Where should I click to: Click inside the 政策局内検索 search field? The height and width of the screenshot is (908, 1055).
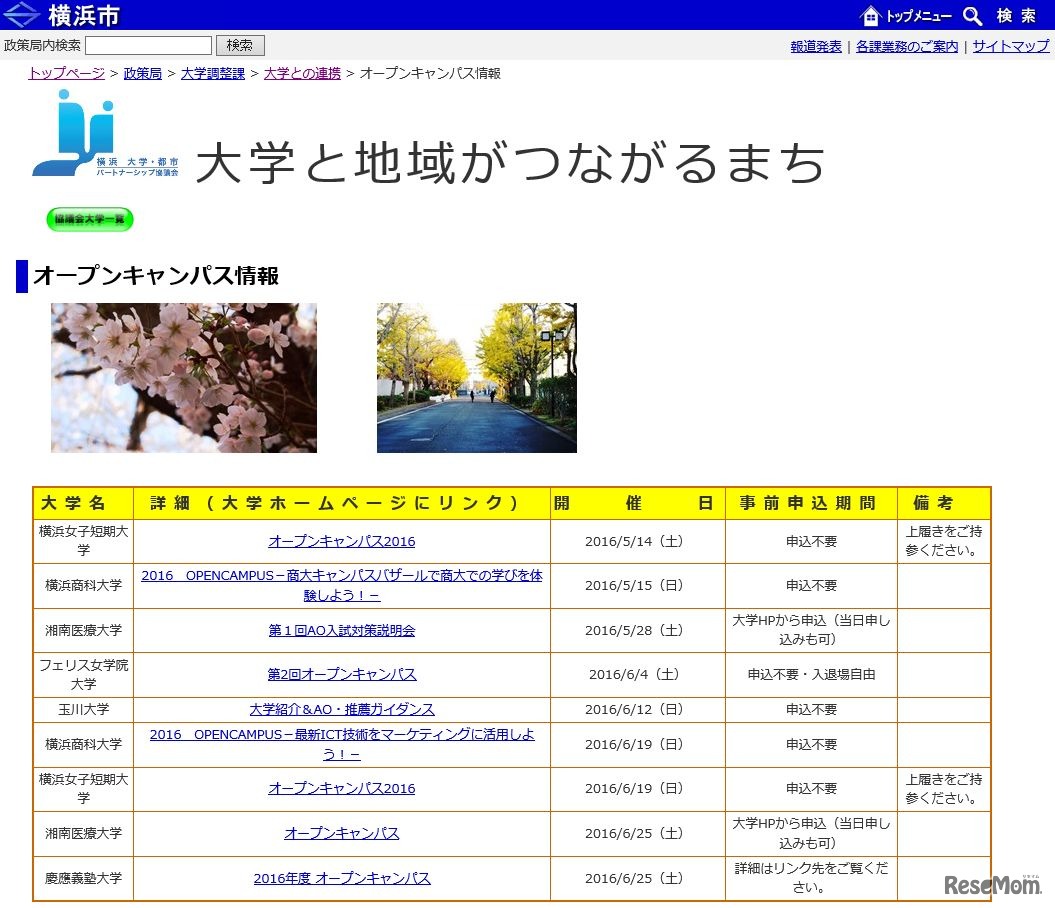(148, 45)
